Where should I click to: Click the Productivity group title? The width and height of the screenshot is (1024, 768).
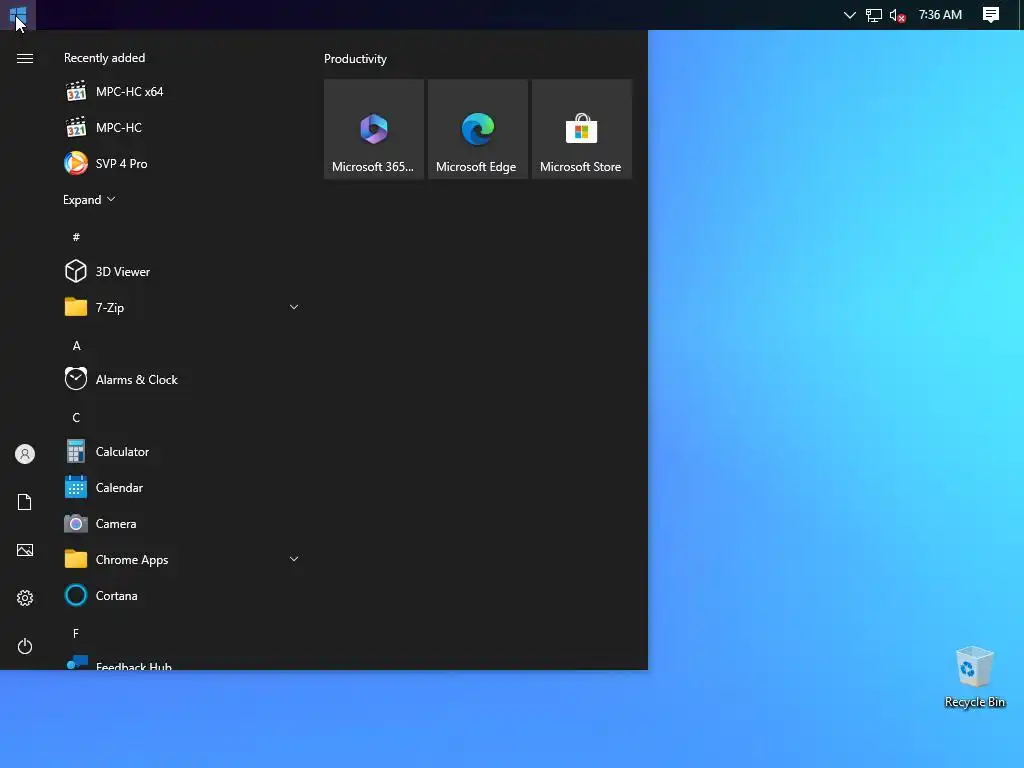tap(355, 59)
